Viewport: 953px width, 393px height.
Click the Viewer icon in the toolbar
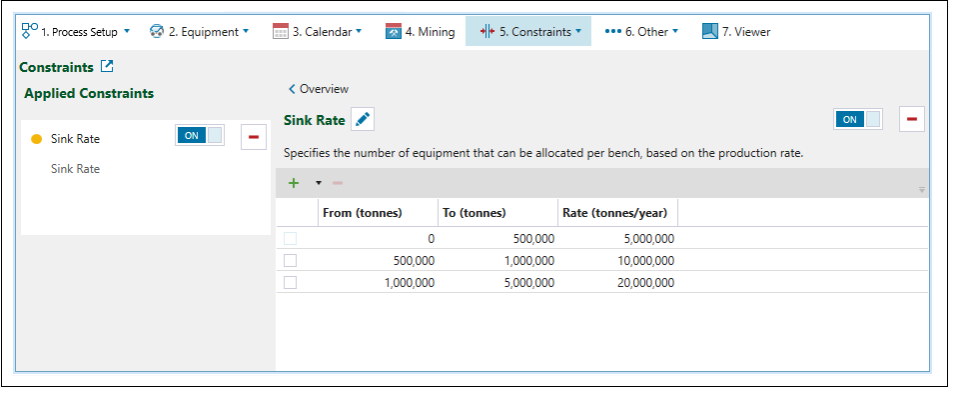(710, 31)
